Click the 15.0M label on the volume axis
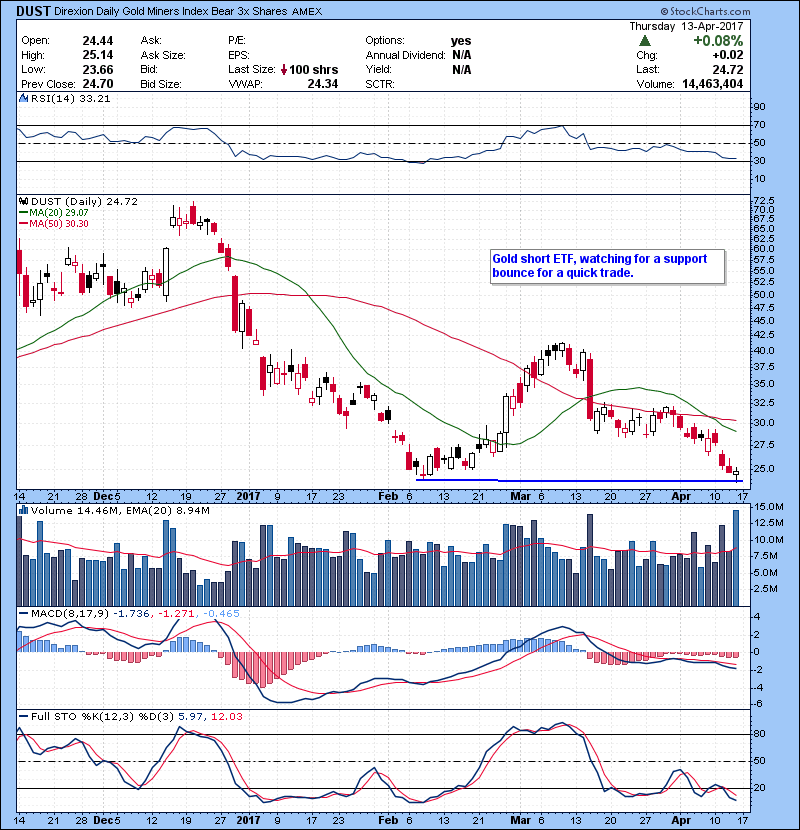800x830 pixels. (x=769, y=507)
